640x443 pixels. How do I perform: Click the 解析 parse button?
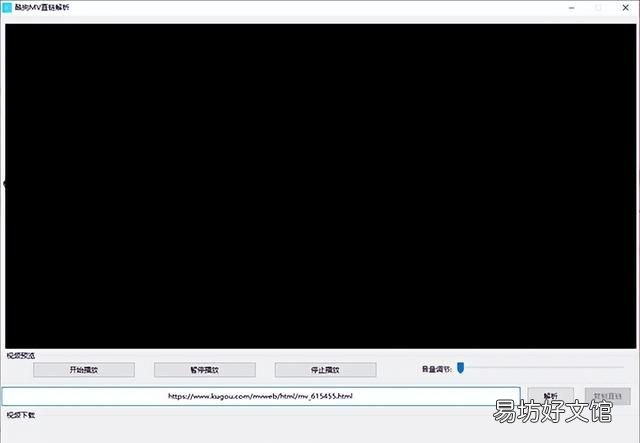(x=551, y=396)
